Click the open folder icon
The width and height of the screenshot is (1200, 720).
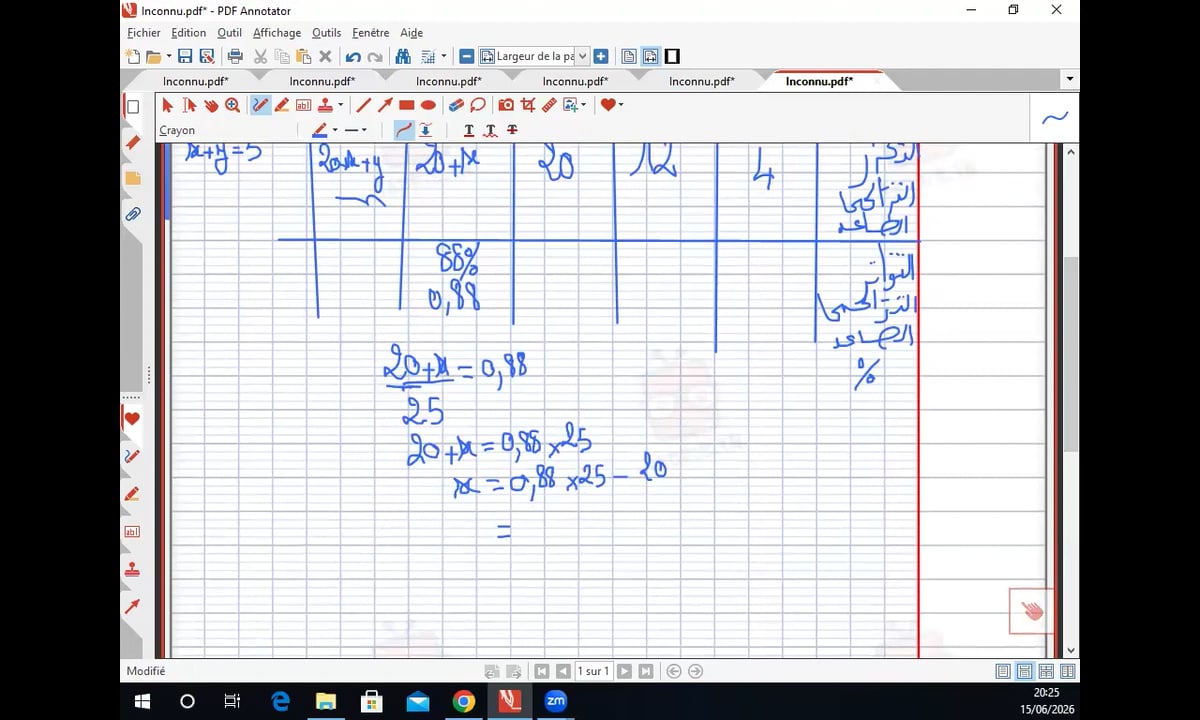153,56
